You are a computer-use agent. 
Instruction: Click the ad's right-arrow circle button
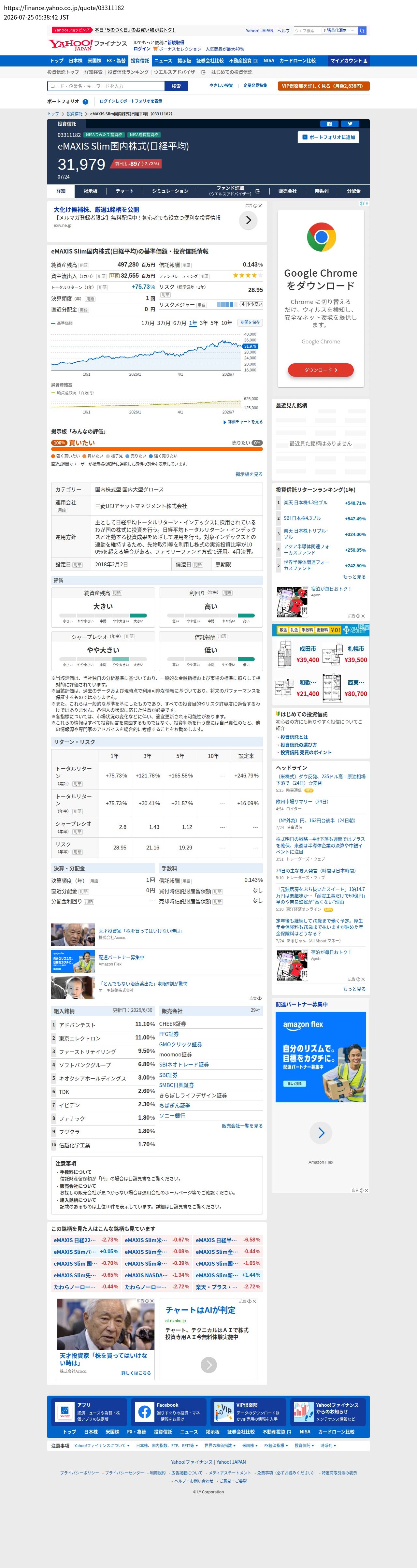pos(248,220)
